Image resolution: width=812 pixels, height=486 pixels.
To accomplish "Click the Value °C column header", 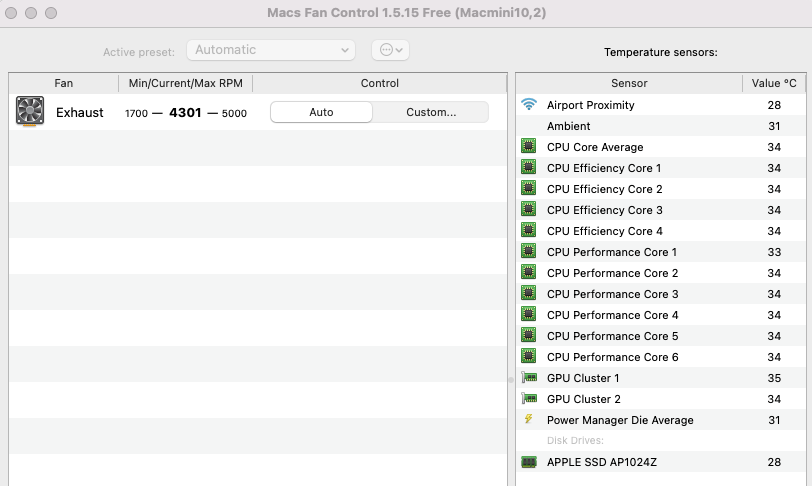I will pos(774,83).
